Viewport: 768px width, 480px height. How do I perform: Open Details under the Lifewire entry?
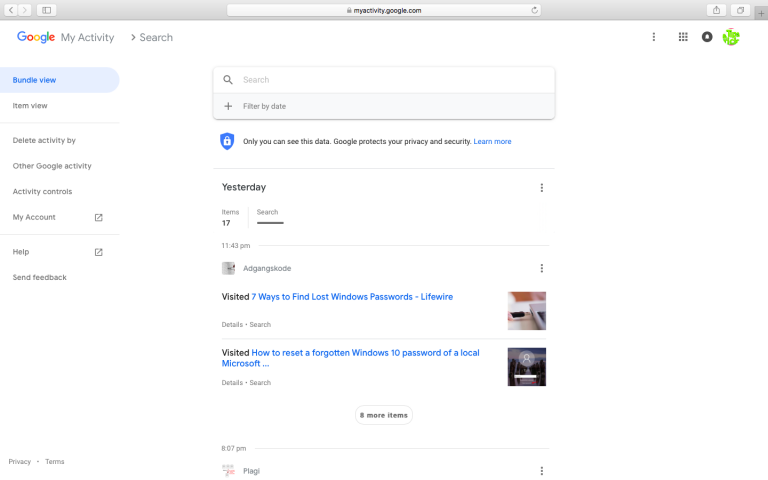pos(232,325)
